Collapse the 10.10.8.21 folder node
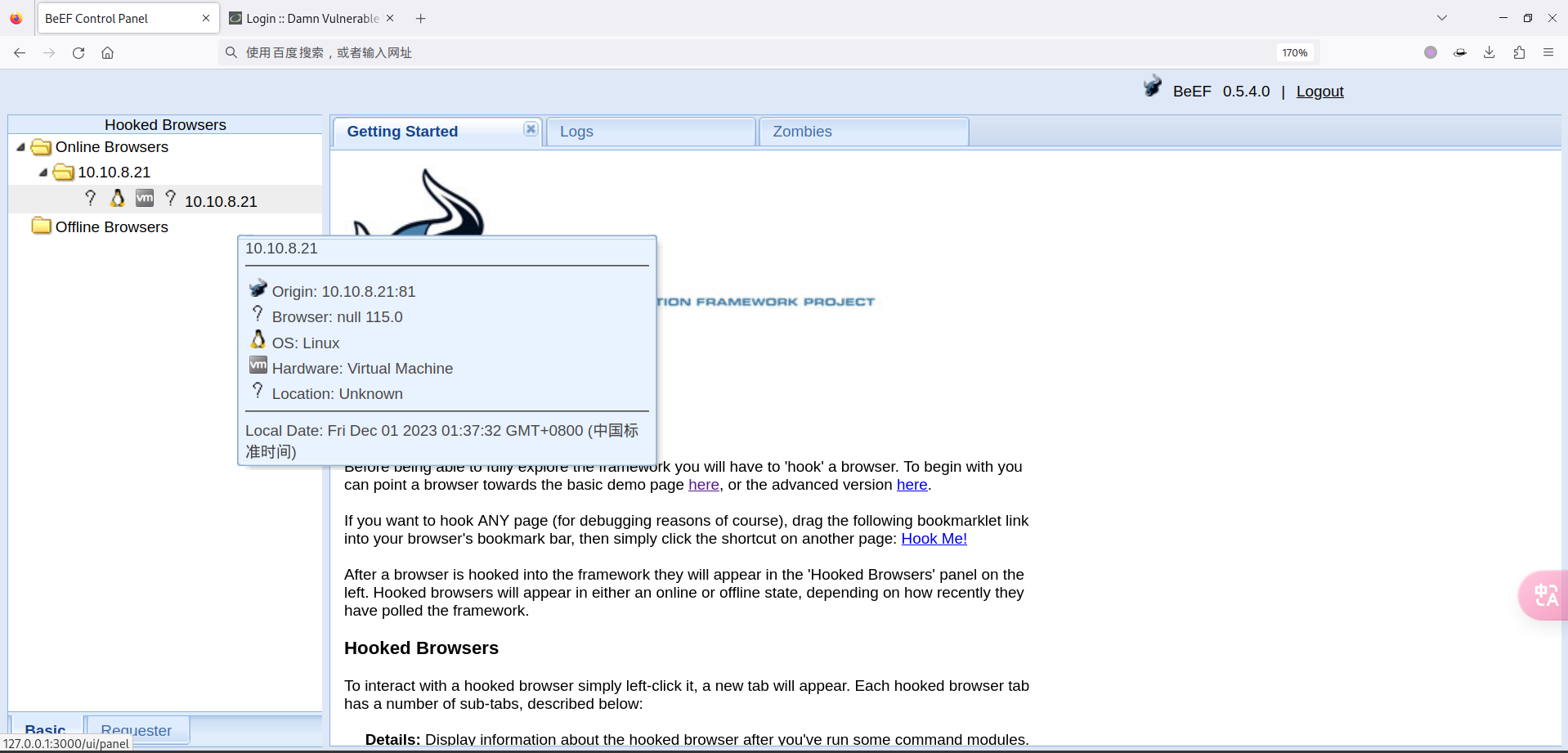Image resolution: width=1568 pixels, height=753 pixels. click(43, 173)
